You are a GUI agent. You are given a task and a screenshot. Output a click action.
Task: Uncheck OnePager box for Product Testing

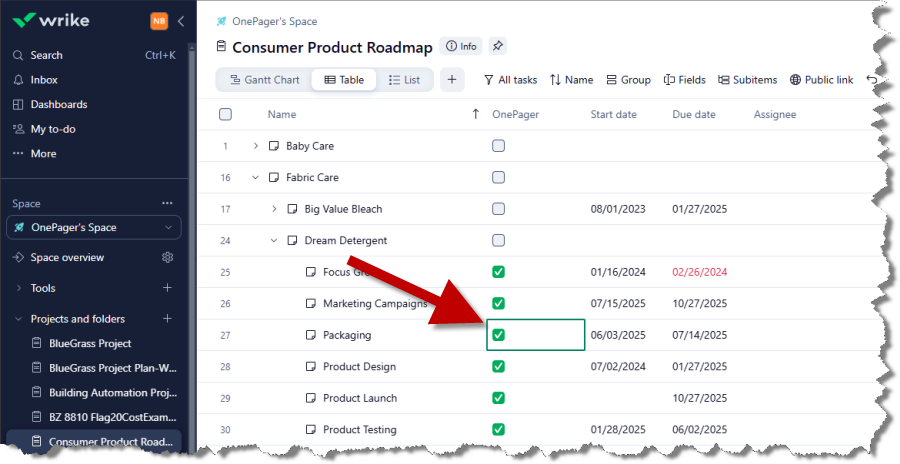[x=498, y=430]
